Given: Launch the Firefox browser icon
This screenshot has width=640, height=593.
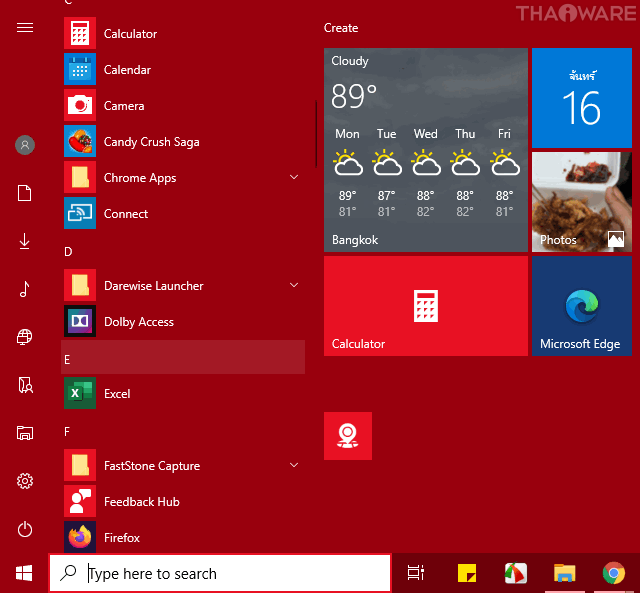Looking at the screenshot, I should coord(80,537).
